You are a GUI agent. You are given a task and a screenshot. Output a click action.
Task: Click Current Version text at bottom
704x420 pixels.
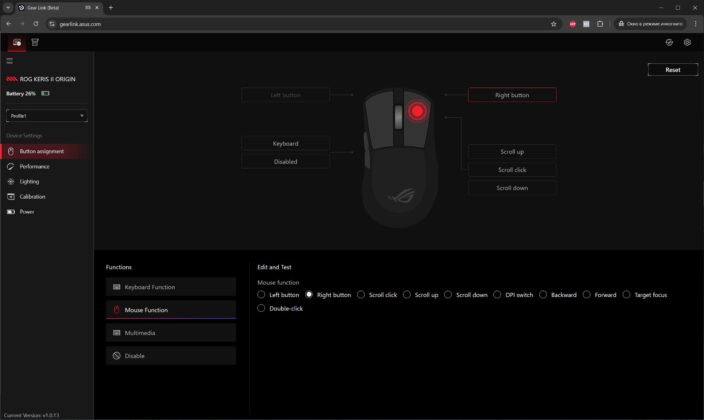tap(31, 415)
